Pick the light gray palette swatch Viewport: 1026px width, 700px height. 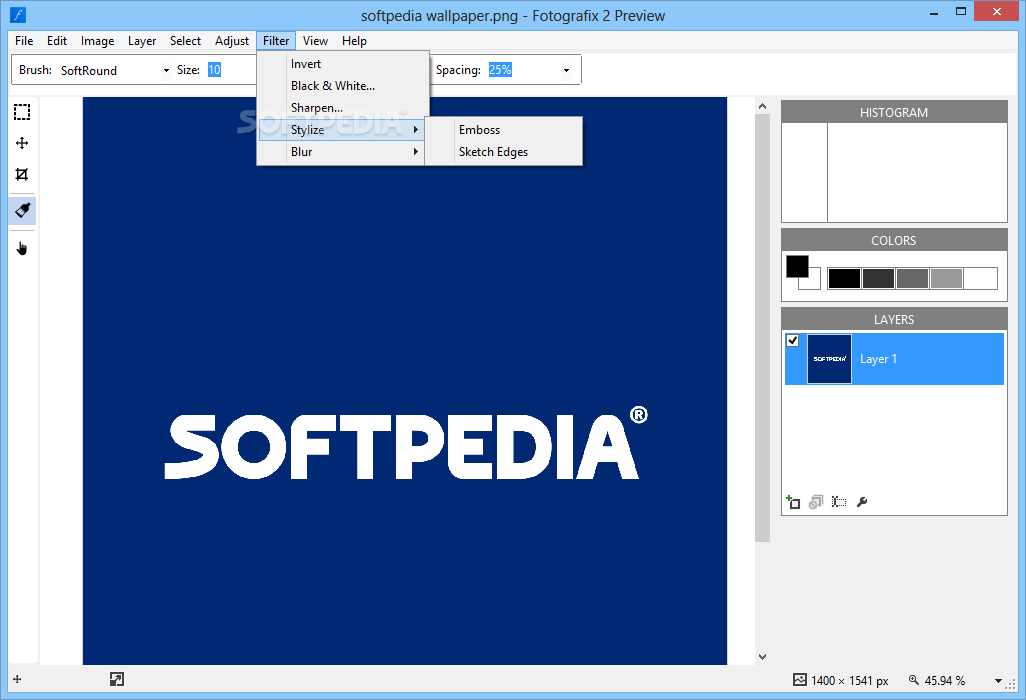tap(946, 278)
